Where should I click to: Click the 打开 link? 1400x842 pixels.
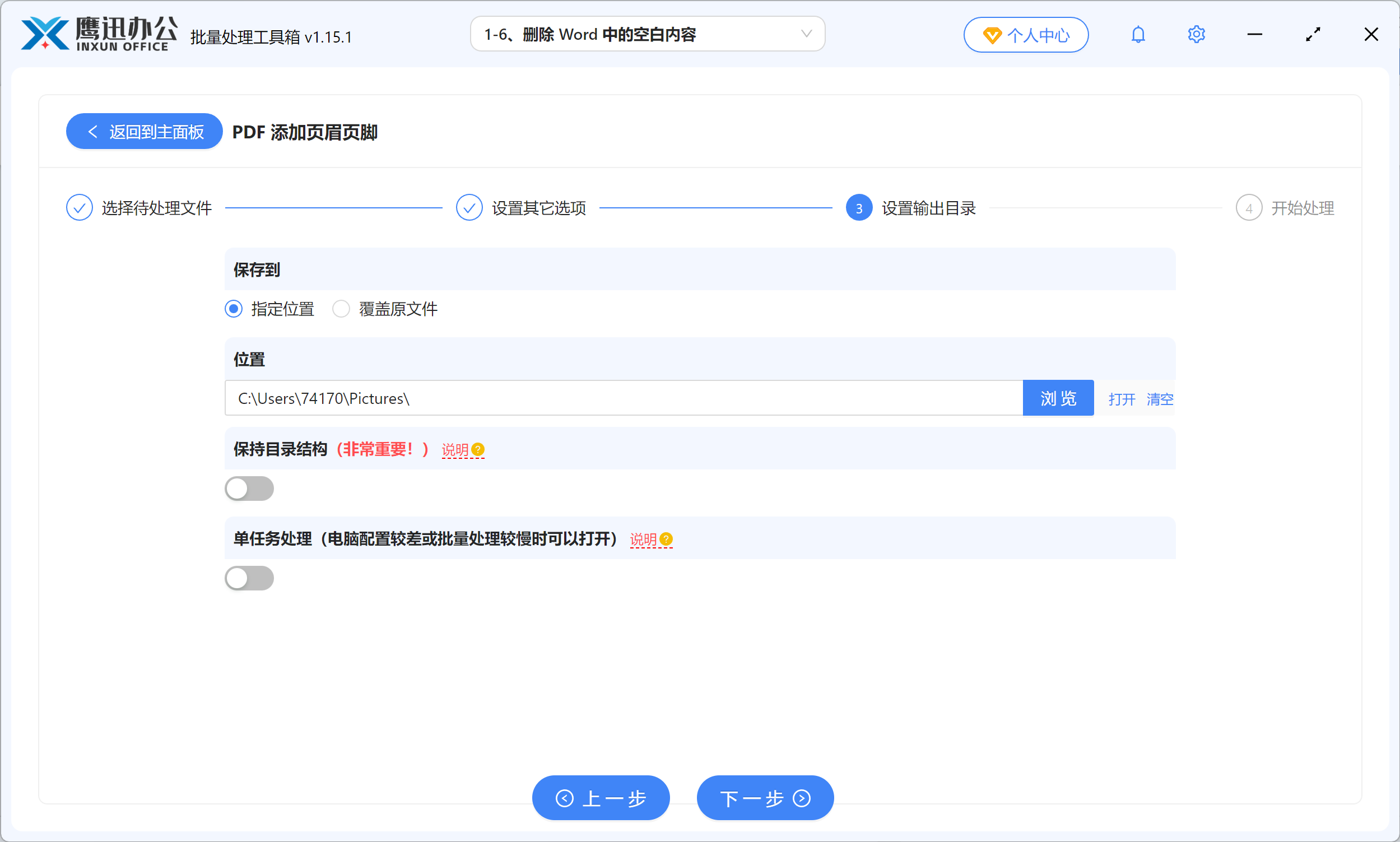tap(1122, 399)
